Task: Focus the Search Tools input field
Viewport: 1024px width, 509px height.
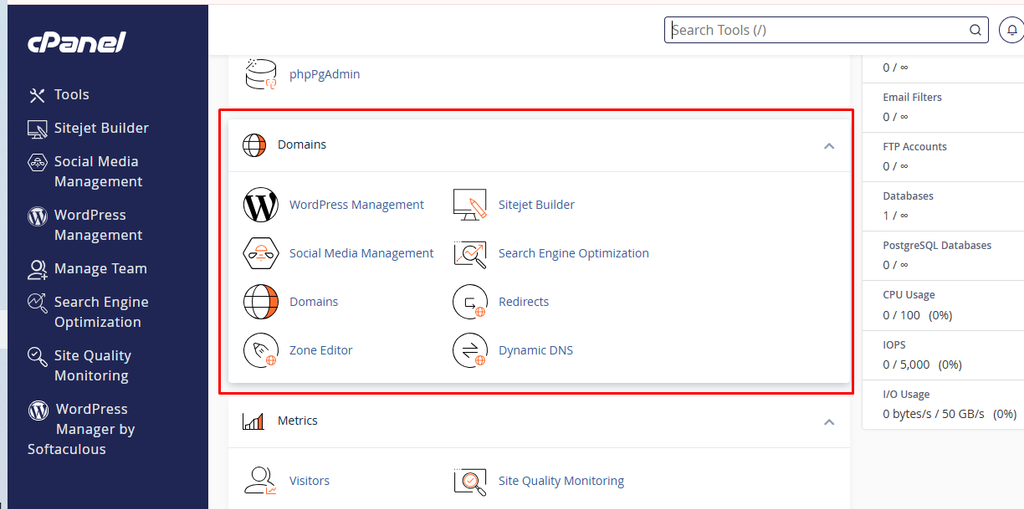Action: click(825, 30)
